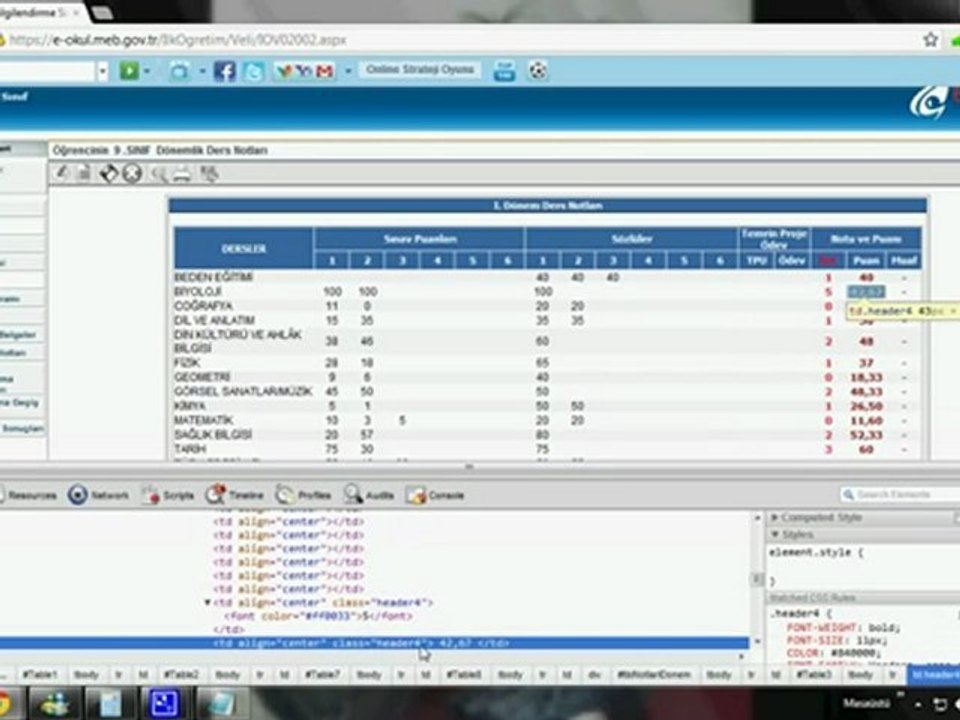This screenshot has height=720, width=960.
Task: Click the magnifier search icon in report toolbar
Action: (159, 174)
